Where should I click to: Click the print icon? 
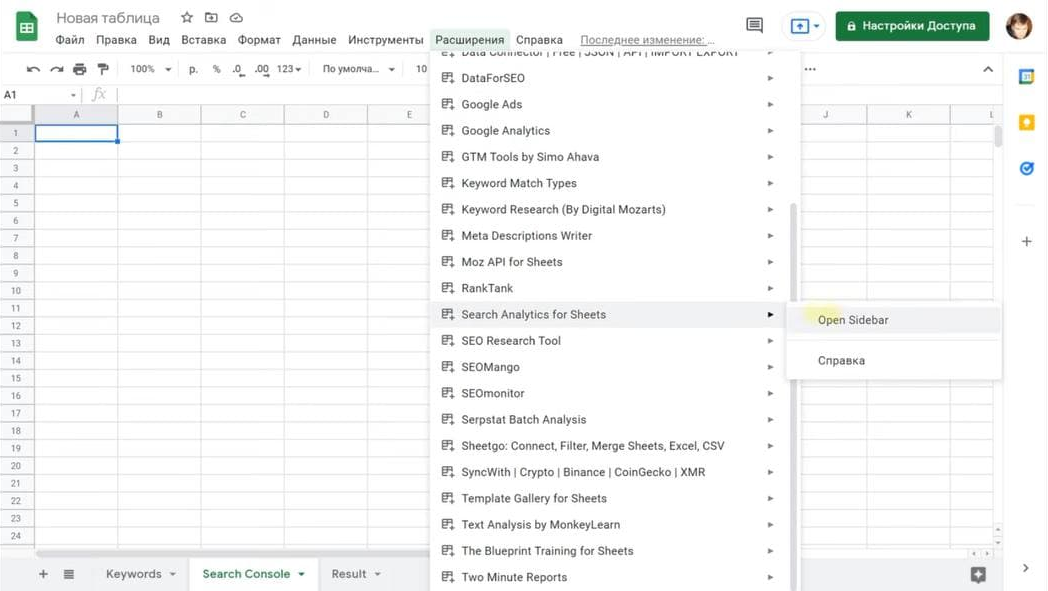79,69
